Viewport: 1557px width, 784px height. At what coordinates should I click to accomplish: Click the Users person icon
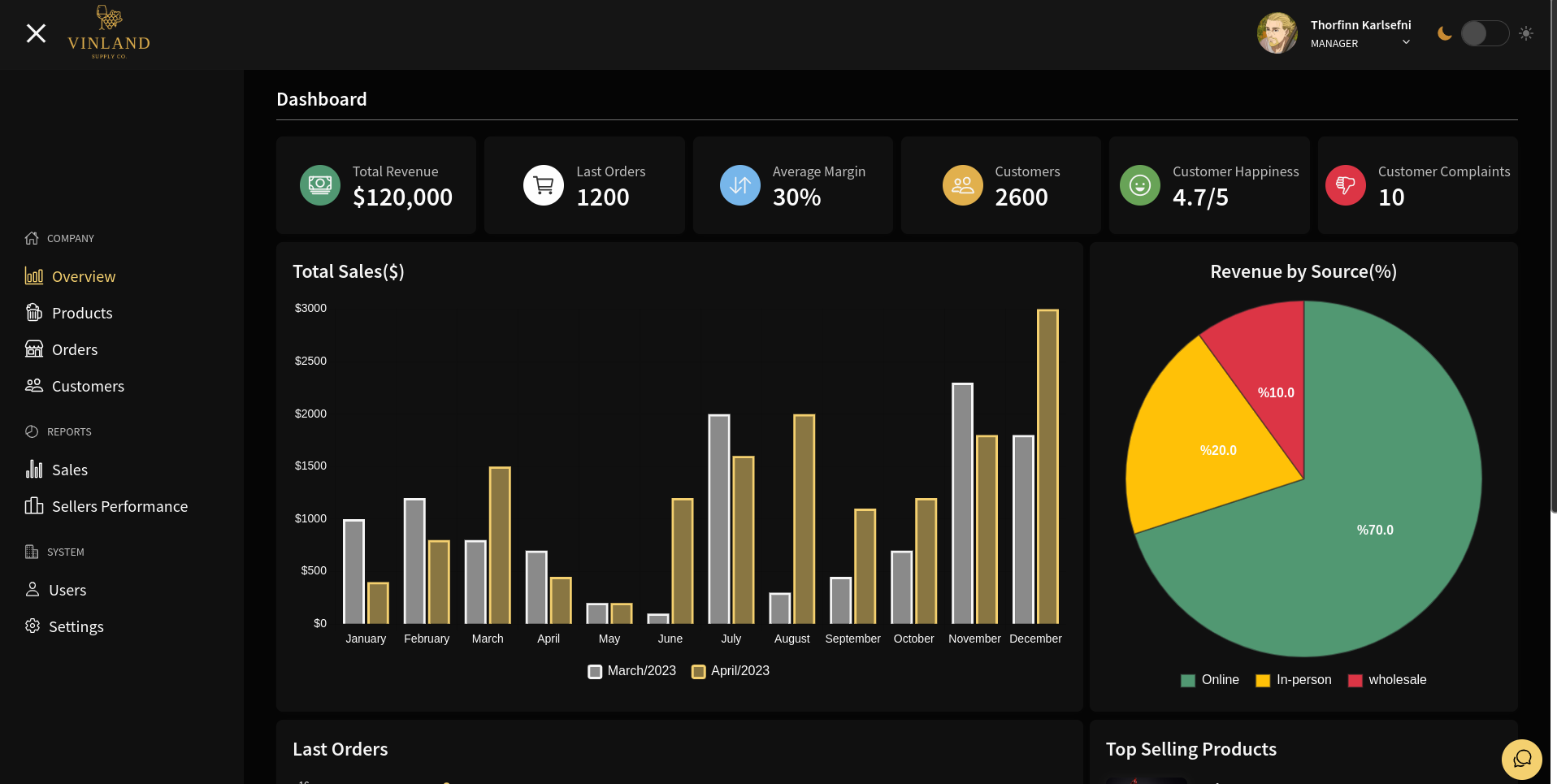click(x=33, y=590)
